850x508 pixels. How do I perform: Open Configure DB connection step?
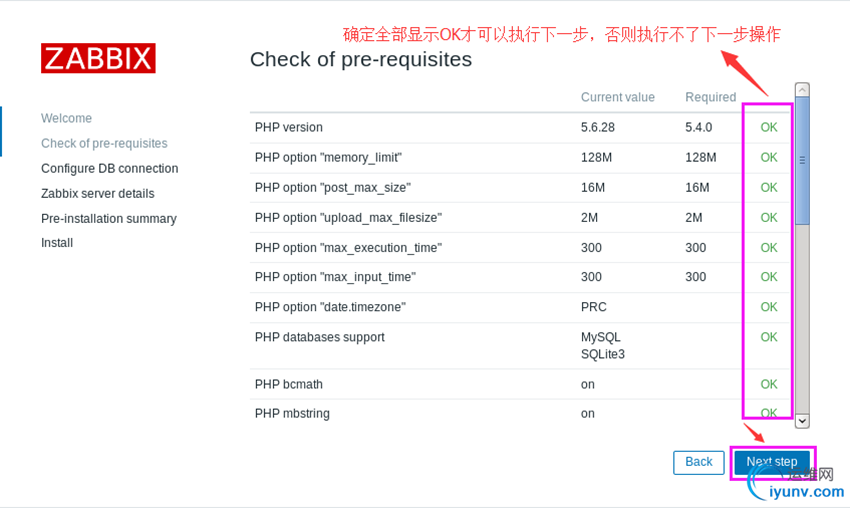click(x=109, y=168)
